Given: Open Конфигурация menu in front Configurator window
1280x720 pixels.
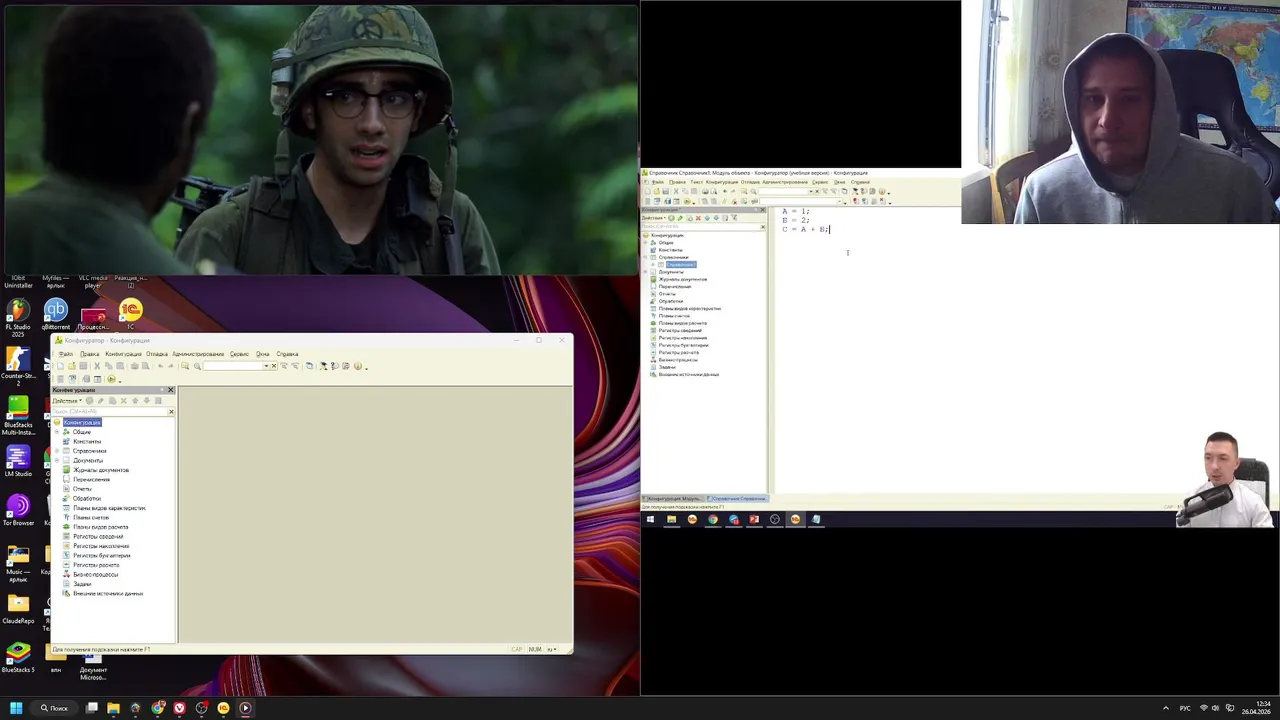Looking at the screenshot, I should click(x=123, y=354).
